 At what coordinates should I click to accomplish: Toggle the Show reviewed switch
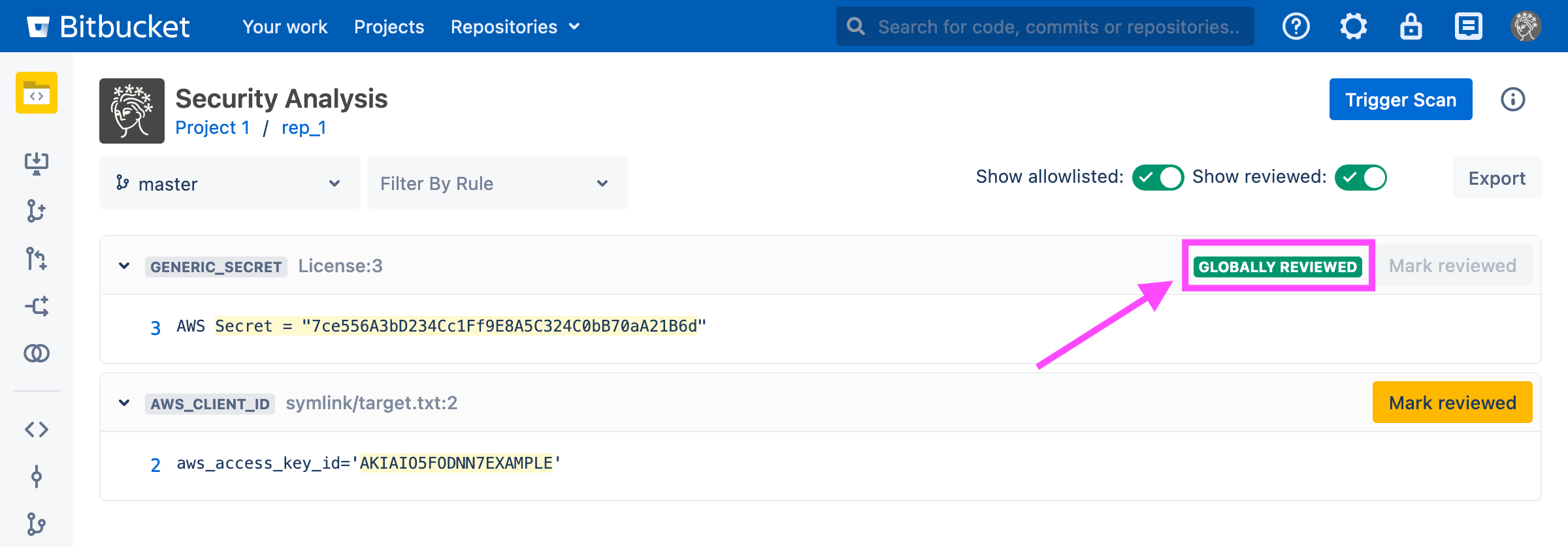click(1360, 178)
